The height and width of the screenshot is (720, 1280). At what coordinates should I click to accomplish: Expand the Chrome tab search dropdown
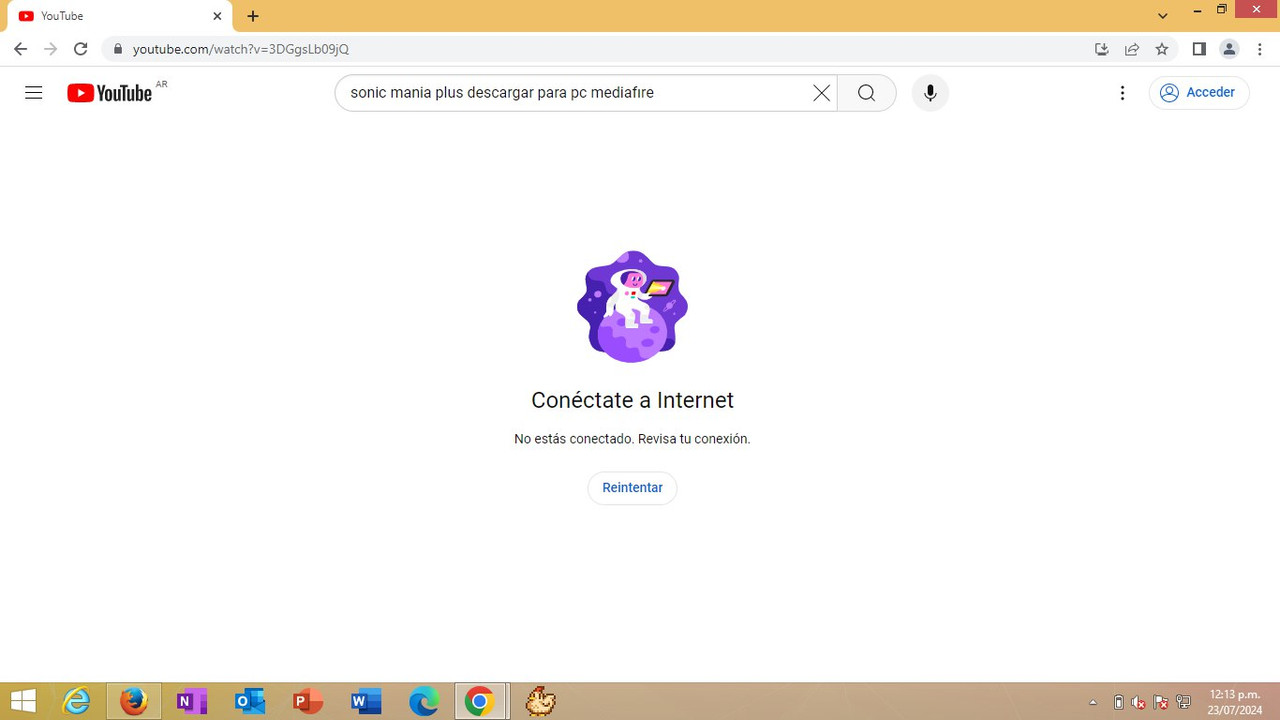click(x=1163, y=16)
